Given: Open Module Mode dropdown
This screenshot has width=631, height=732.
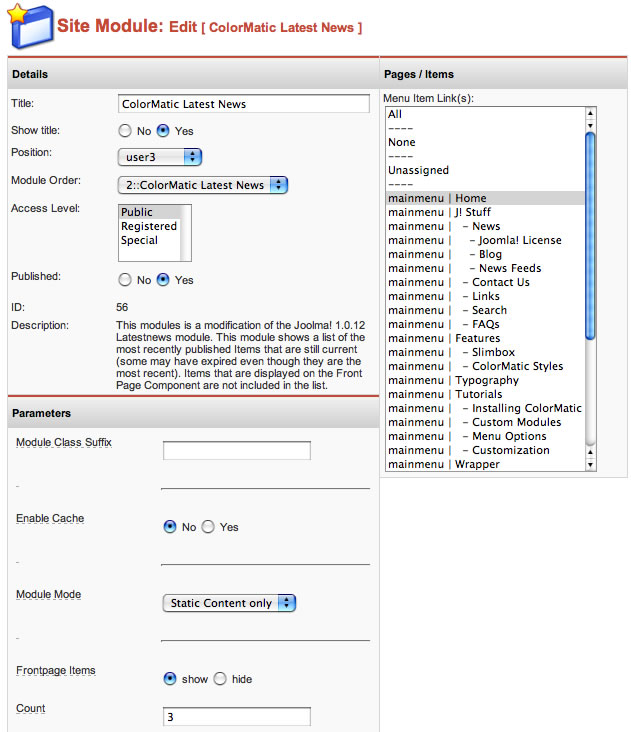Looking at the screenshot, I should [x=229, y=603].
